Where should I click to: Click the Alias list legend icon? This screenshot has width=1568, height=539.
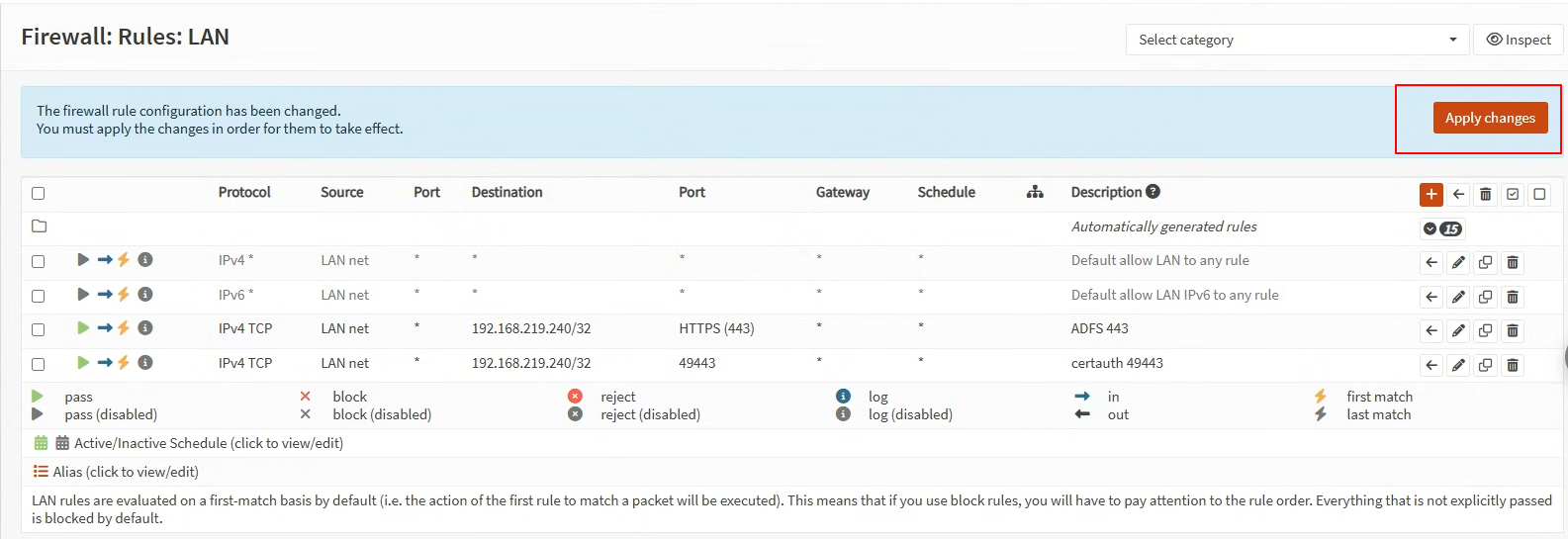[x=41, y=472]
